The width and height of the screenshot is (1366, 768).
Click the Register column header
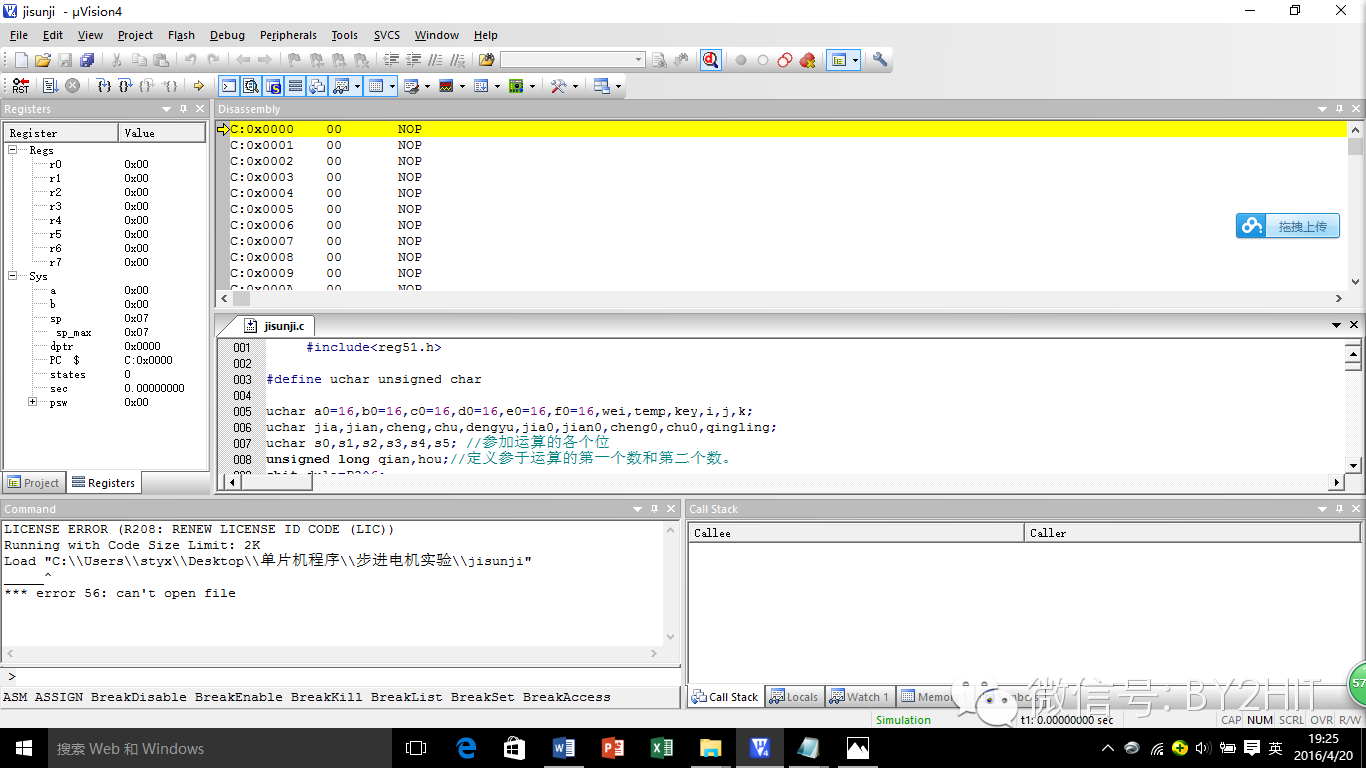tap(62, 132)
